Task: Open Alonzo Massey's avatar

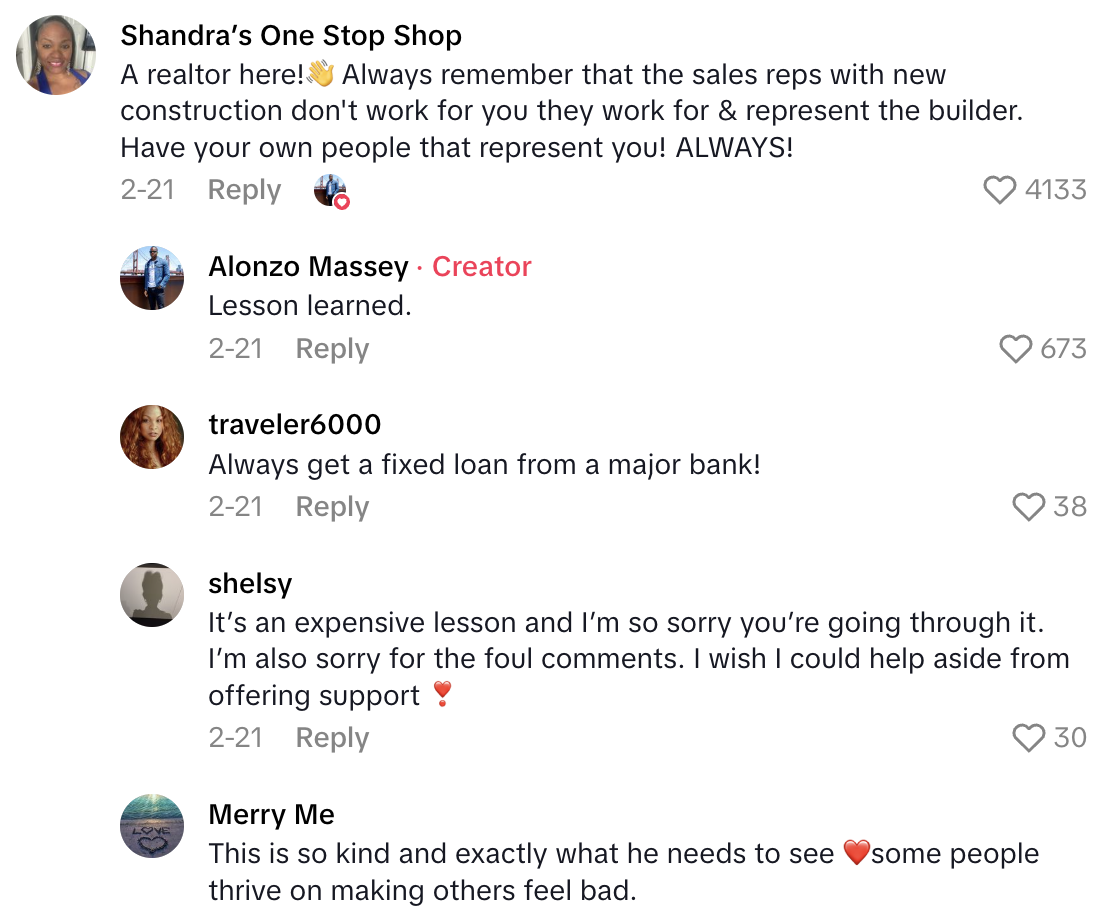Action: tap(152, 278)
